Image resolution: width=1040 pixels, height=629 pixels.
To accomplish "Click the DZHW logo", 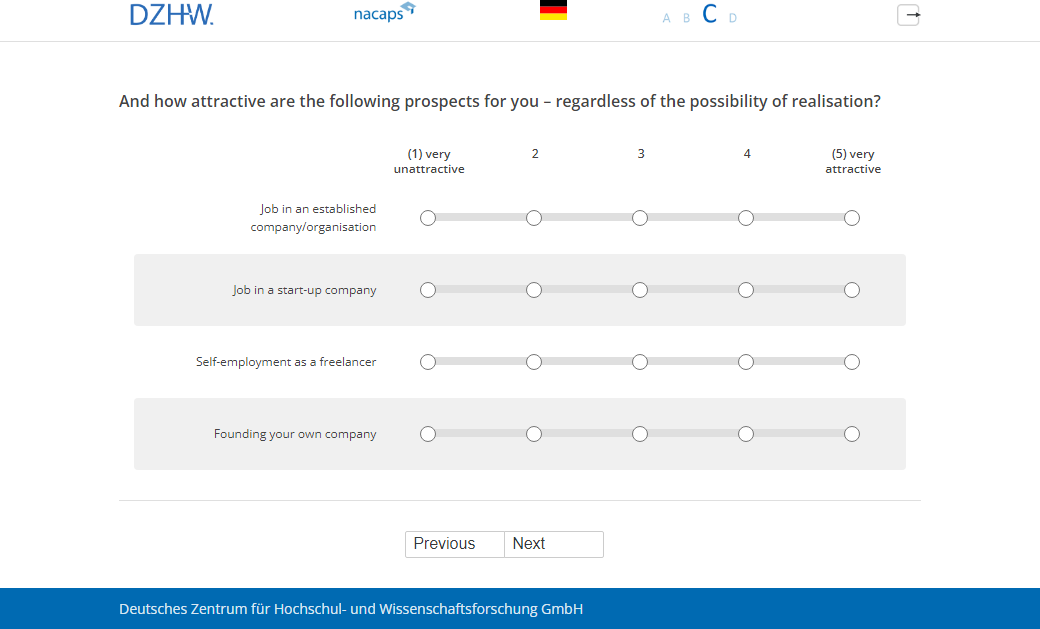I will 171,15.
